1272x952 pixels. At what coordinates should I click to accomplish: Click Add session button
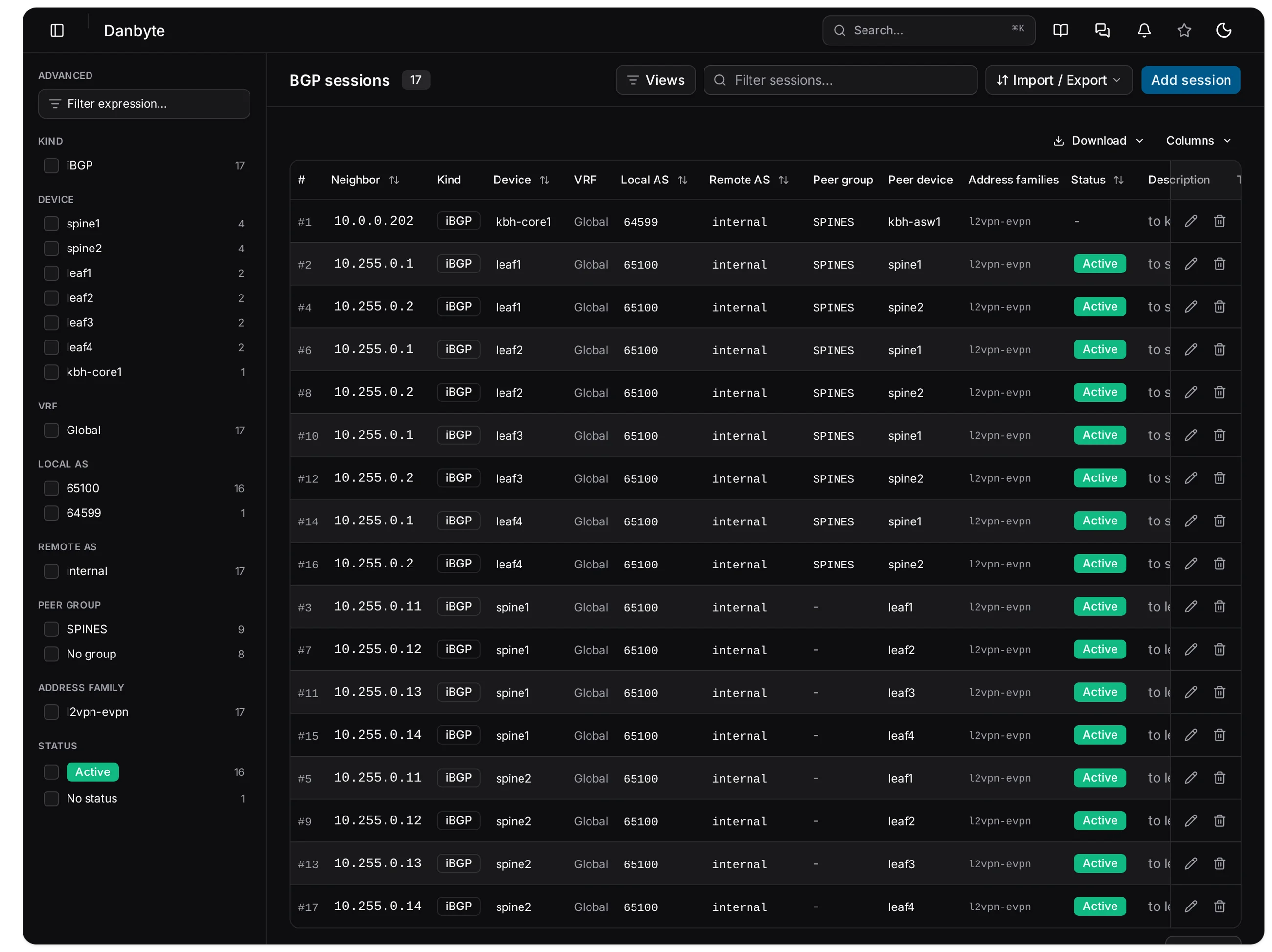tap(1190, 80)
